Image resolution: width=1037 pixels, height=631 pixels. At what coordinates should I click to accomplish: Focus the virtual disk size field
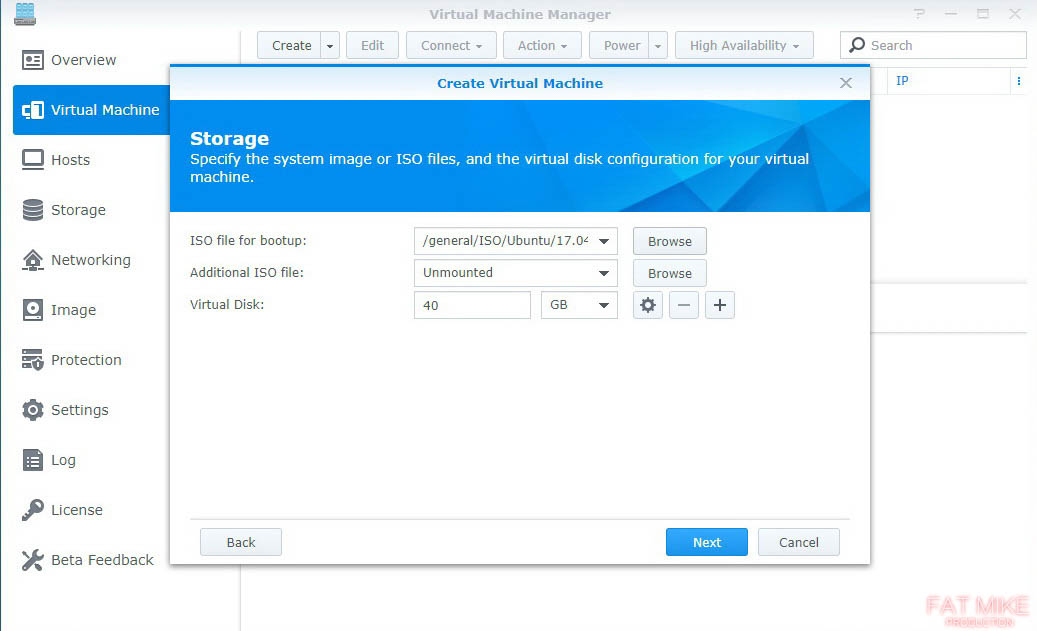coord(472,305)
